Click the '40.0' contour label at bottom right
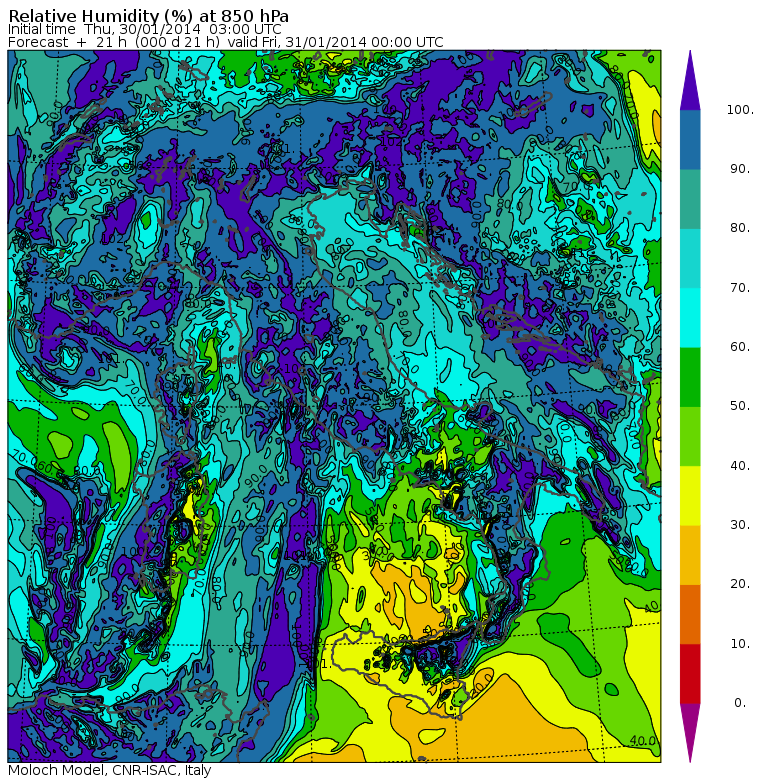This screenshot has width=760, height=784. coord(642,740)
